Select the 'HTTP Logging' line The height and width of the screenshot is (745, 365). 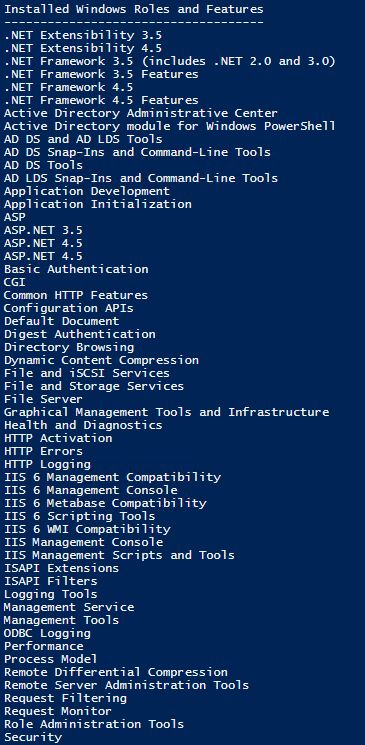point(47,464)
